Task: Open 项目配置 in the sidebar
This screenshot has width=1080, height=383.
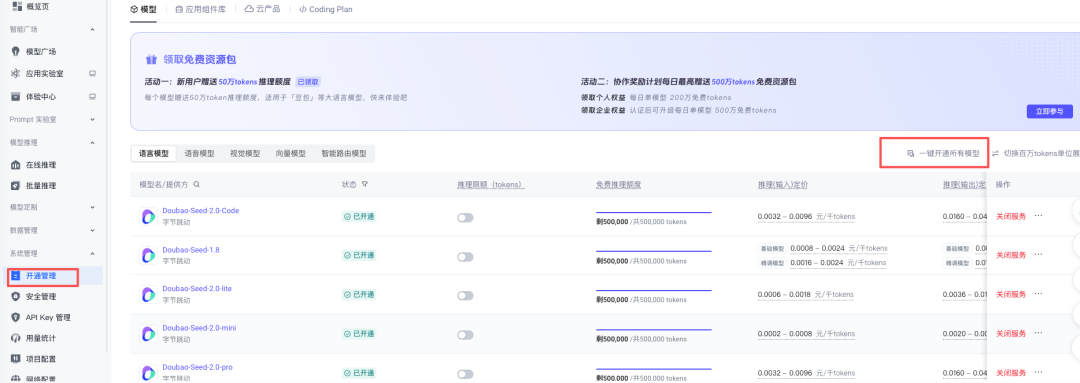Action: click(41, 359)
